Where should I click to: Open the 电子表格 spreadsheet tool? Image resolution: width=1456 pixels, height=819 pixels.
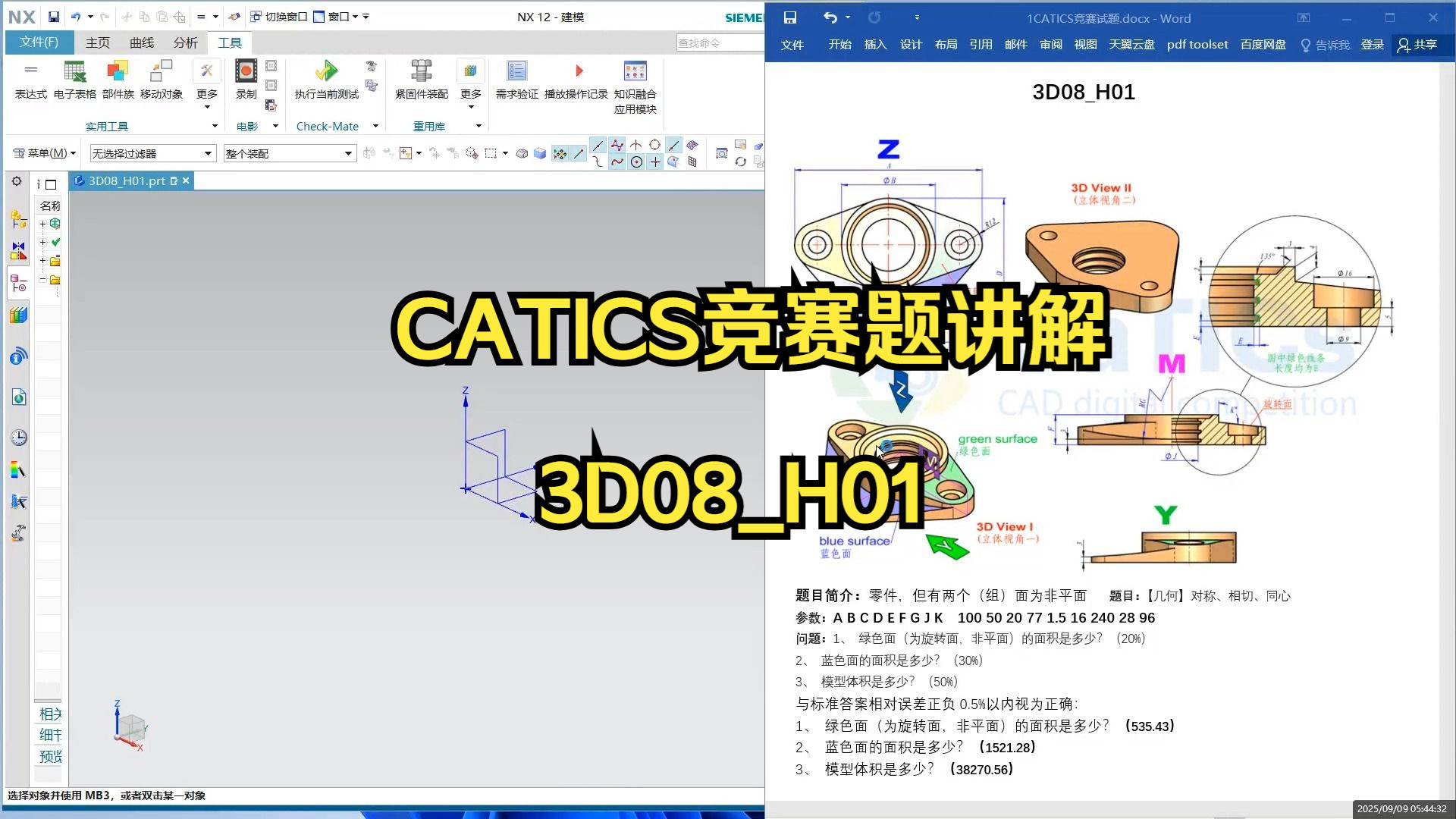click(74, 80)
